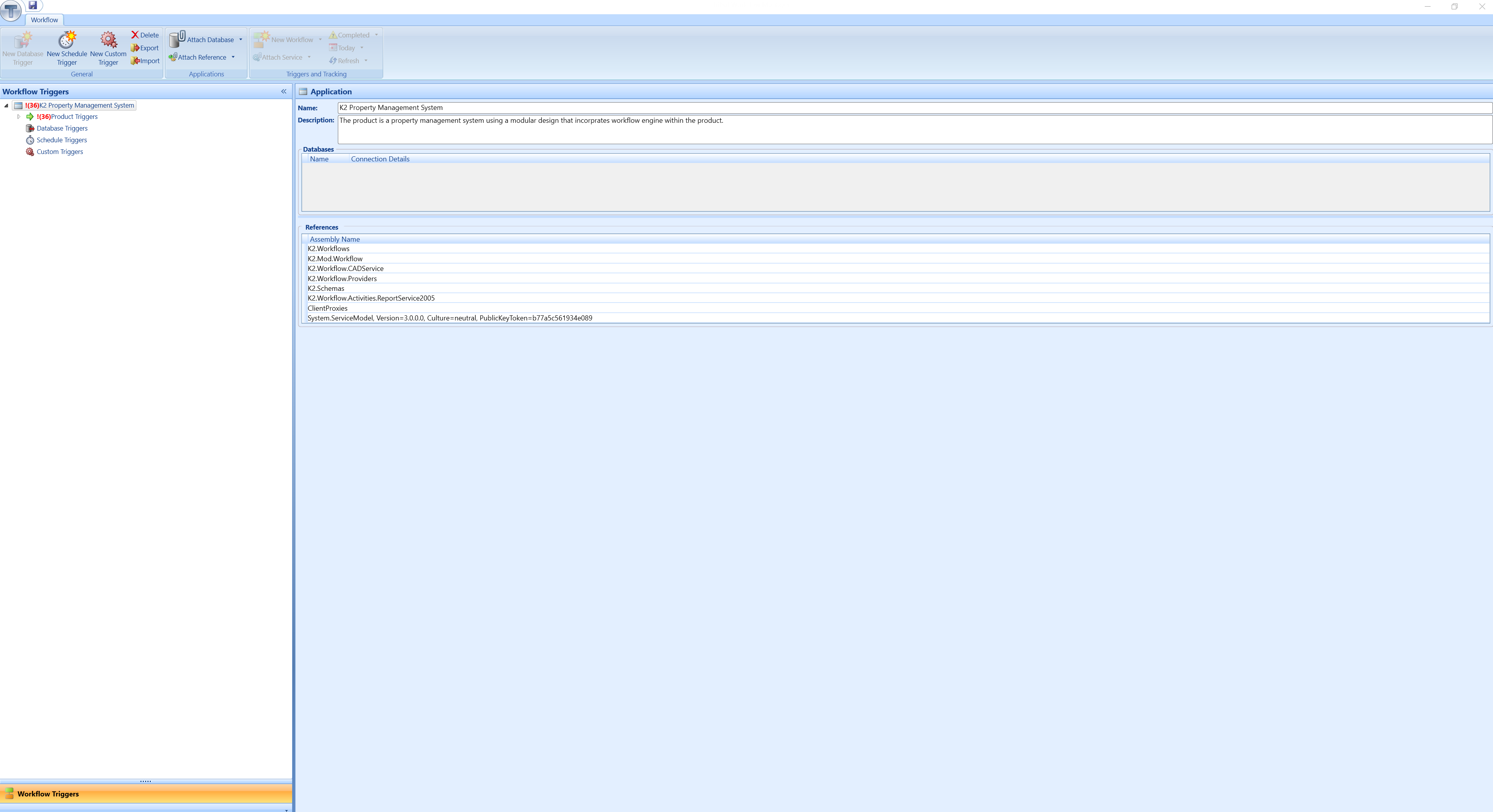Open the Attach Database dropdown arrow
The width and height of the screenshot is (1493, 812).
click(x=240, y=39)
